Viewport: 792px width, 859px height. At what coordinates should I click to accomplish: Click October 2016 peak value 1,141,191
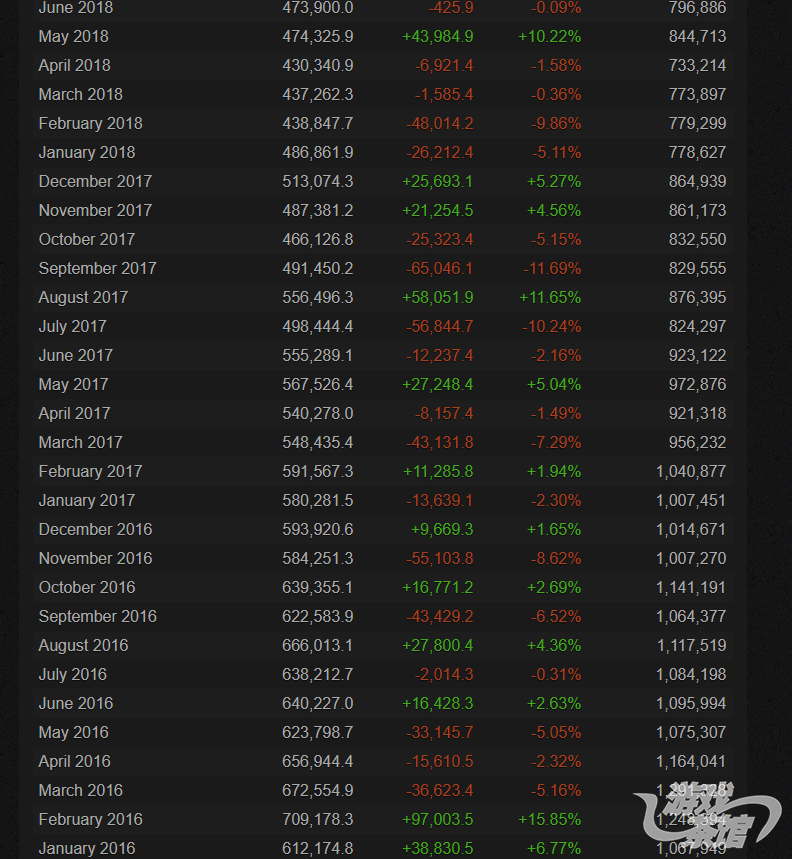click(691, 587)
